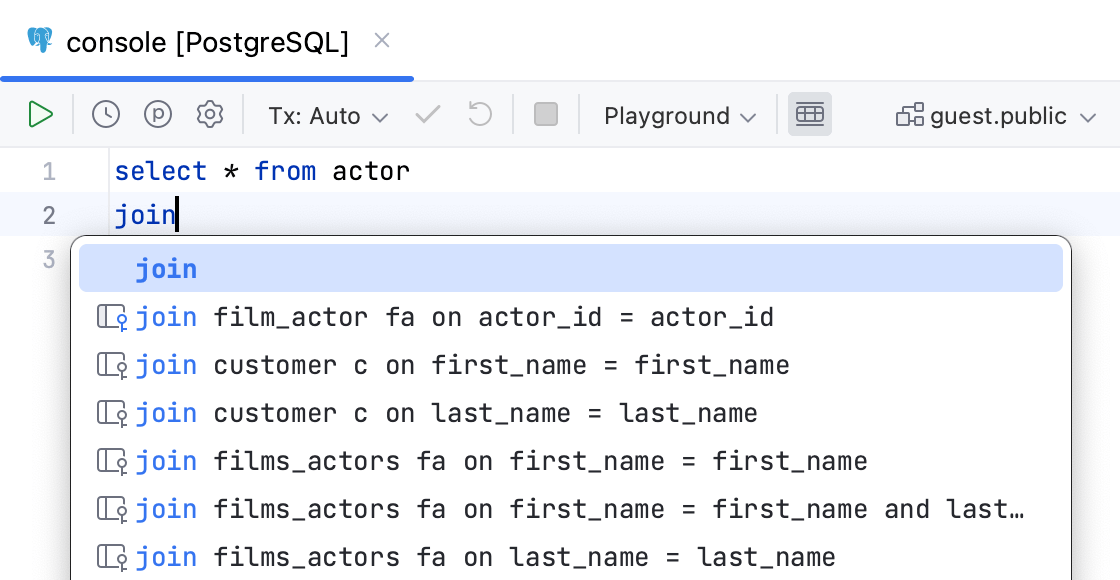The image size is (1120, 580).
Task: Open the Tx: Auto transaction mode dropdown
Action: point(328,114)
